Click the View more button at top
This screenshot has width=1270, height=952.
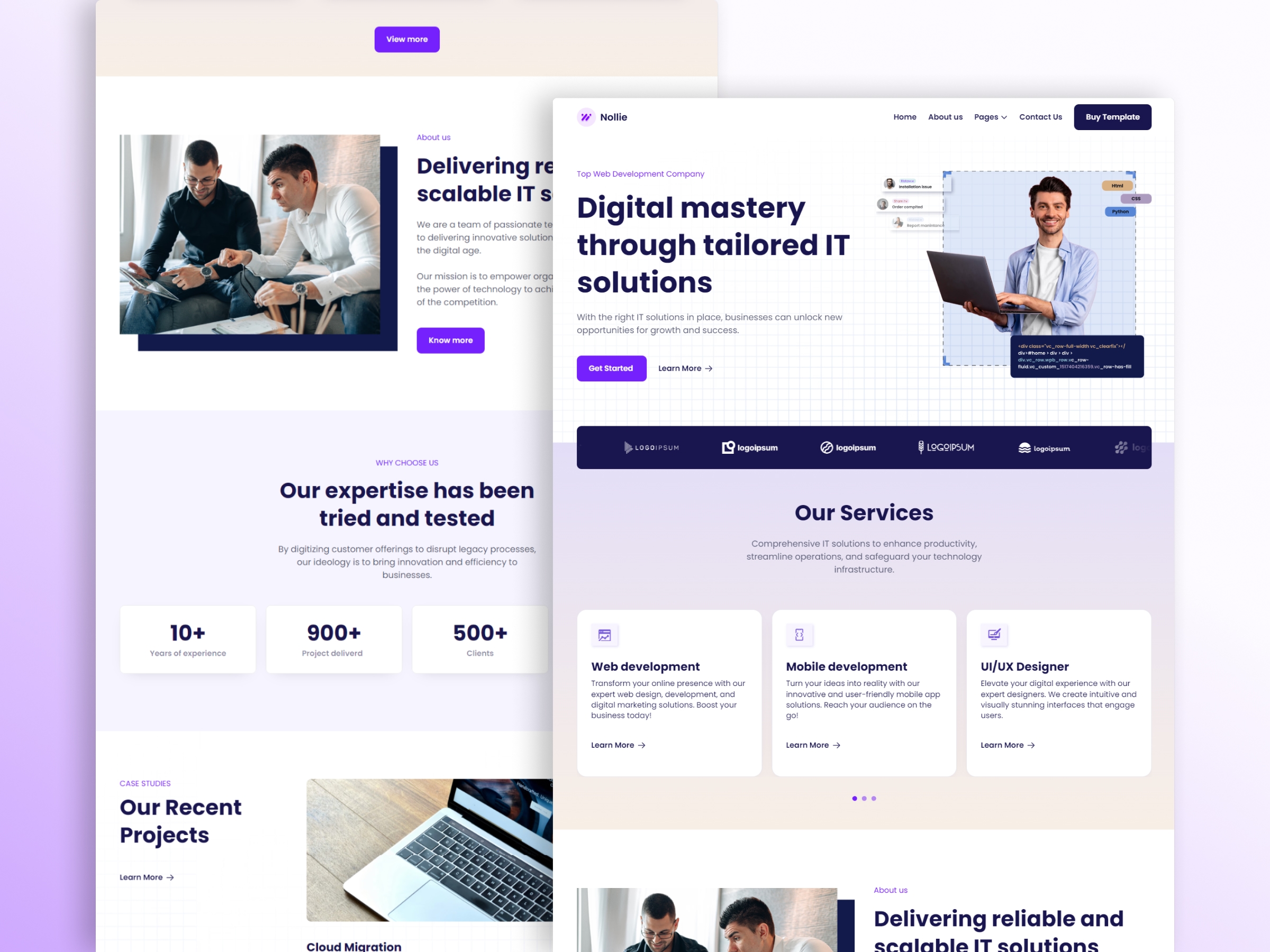[x=407, y=39]
